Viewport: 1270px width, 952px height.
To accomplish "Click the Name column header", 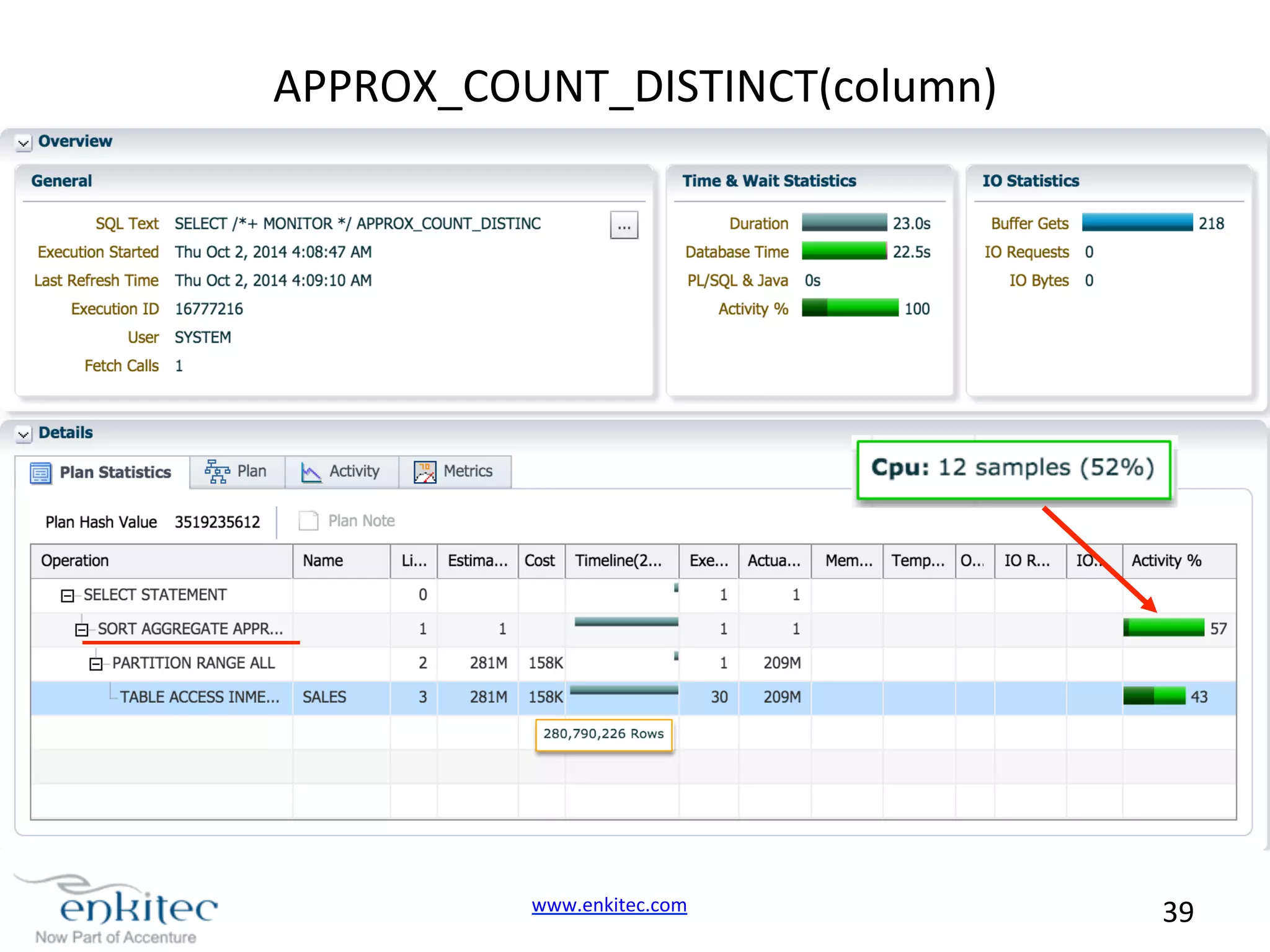I will [x=342, y=561].
